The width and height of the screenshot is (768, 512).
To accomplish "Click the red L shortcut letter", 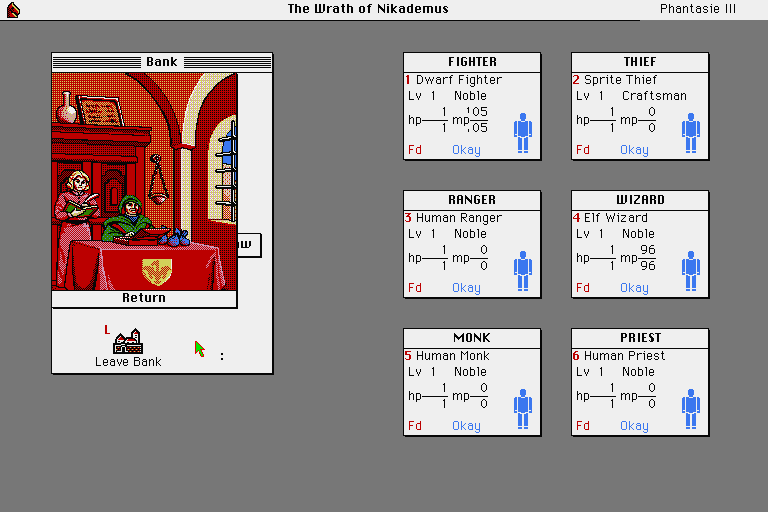I will click(107, 330).
